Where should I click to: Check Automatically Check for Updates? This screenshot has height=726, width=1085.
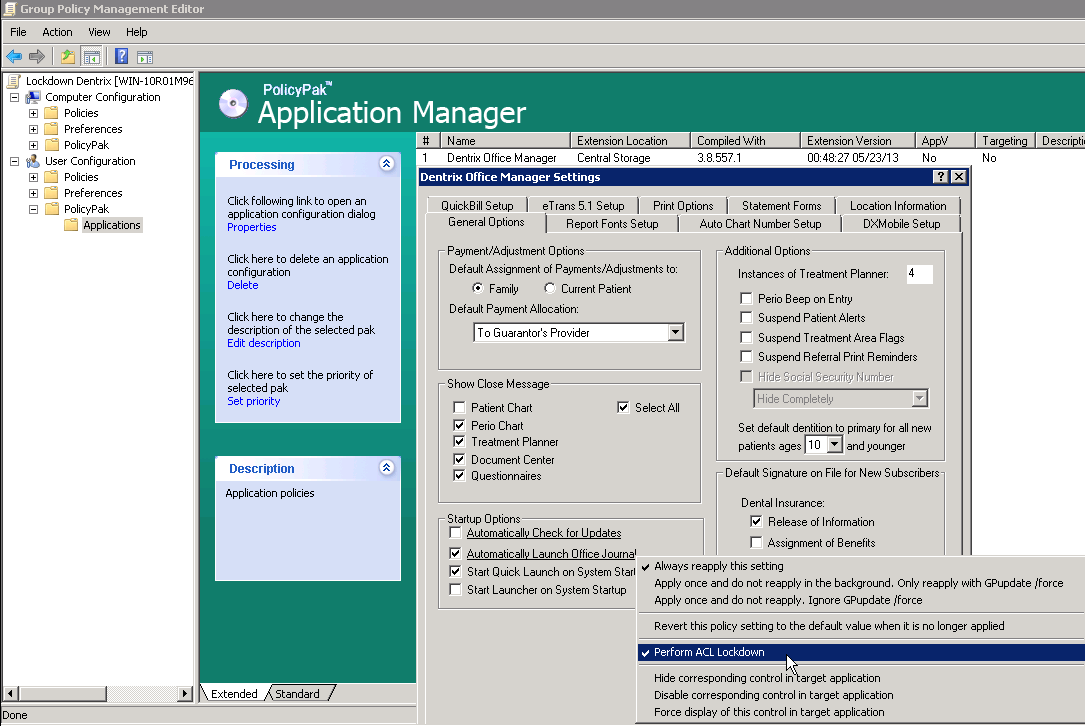[455, 532]
